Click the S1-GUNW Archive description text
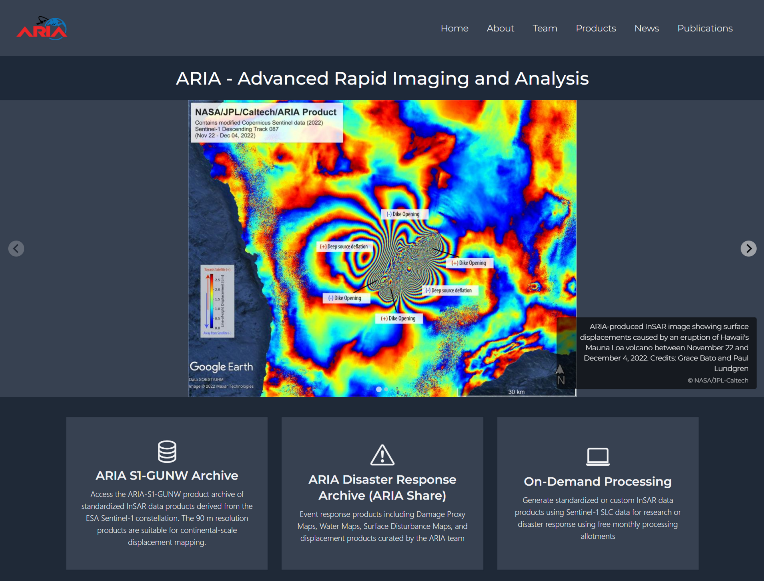Viewport: 764px width, 581px height. tap(167, 518)
